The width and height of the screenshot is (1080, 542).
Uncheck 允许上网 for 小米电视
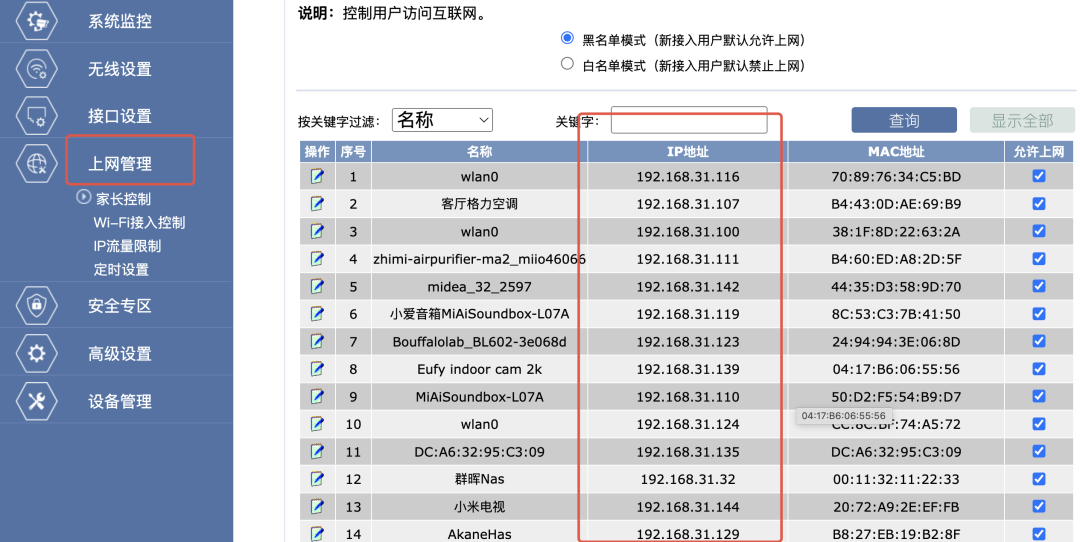point(1039,506)
